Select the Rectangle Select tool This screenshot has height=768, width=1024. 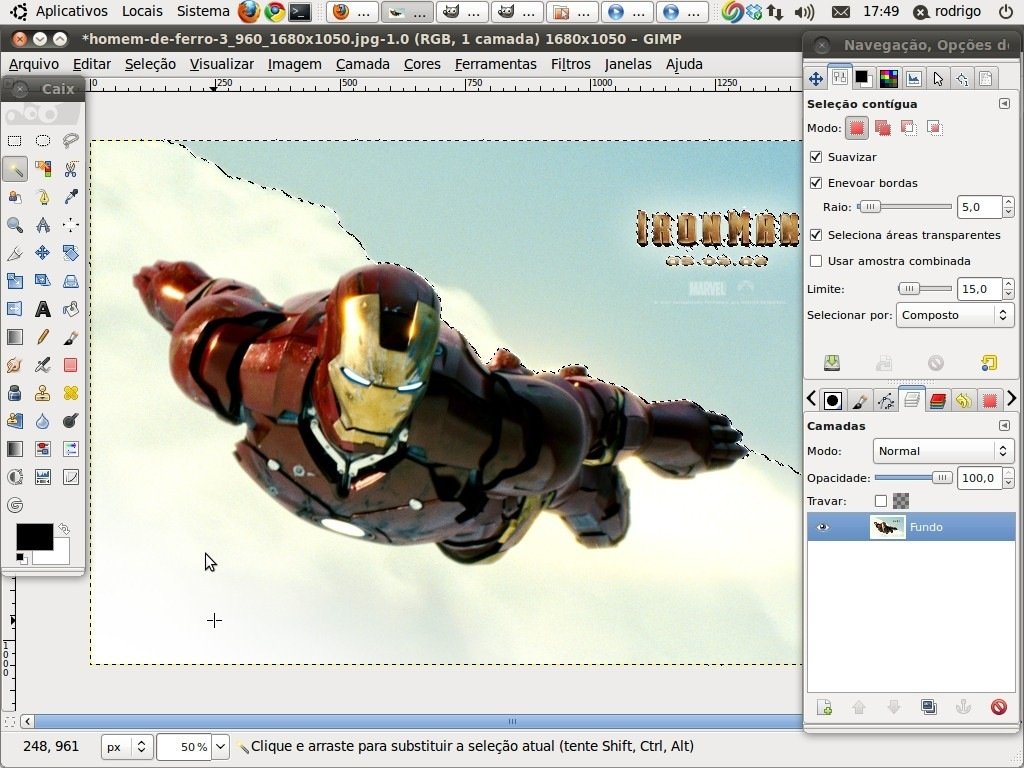(x=14, y=140)
